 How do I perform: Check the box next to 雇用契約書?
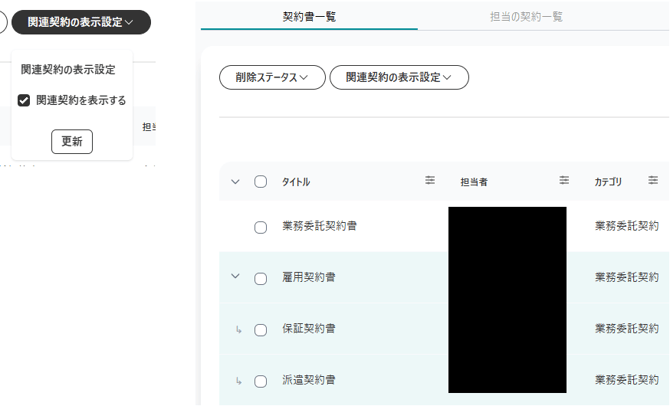[261, 277]
